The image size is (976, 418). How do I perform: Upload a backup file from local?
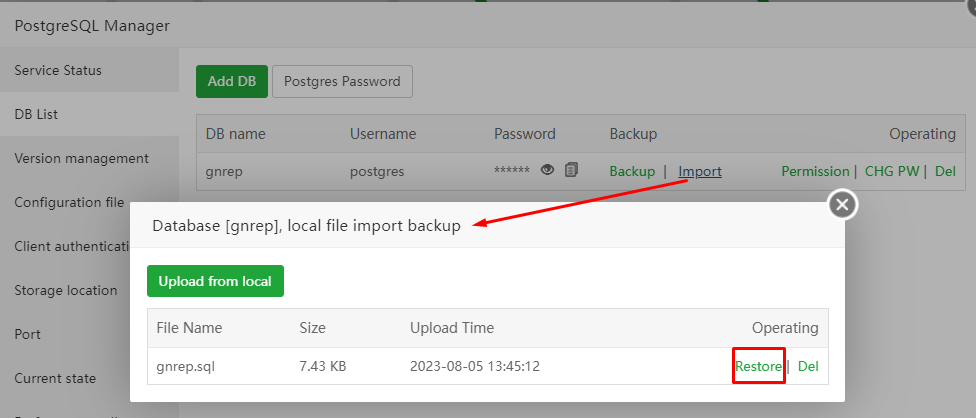215,281
